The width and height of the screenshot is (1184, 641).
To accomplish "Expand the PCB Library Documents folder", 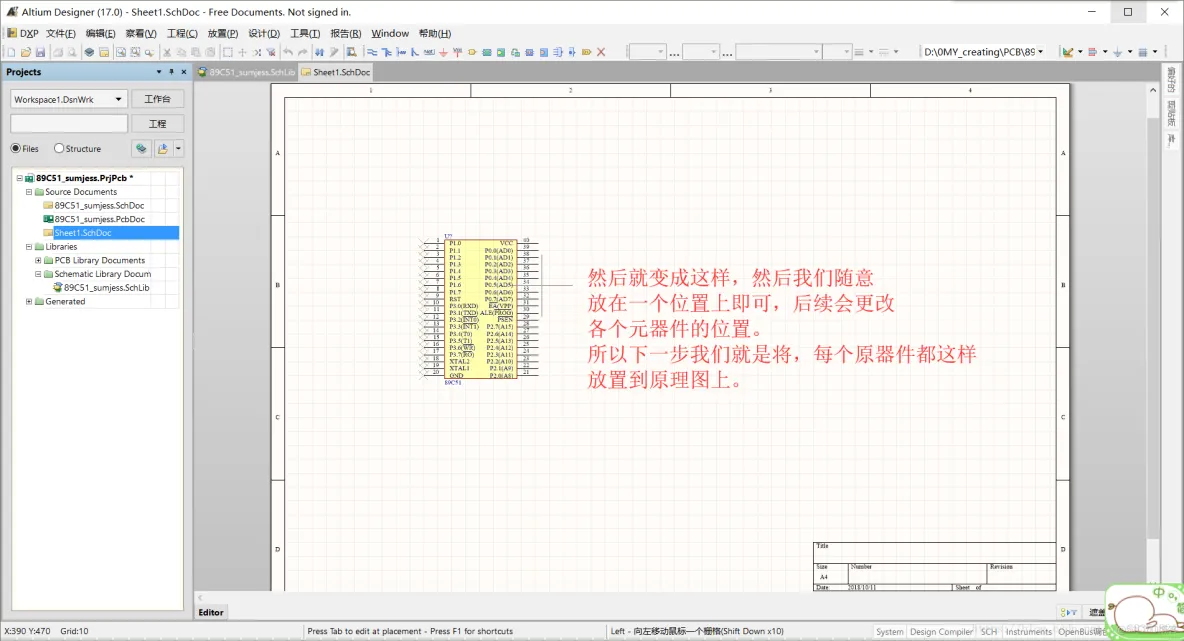I will (x=38, y=260).
